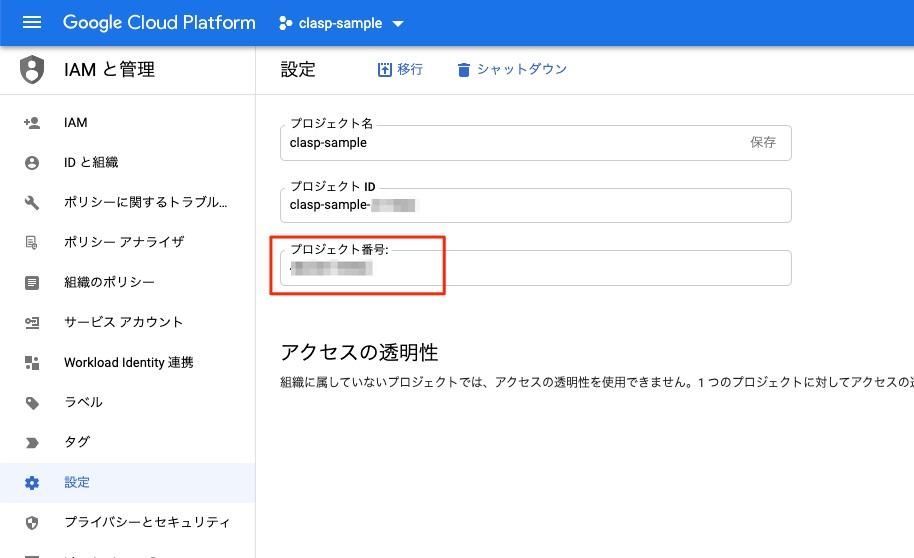This screenshot has height=558, width=914.
Task: Click the IAM と管理 shield icon
Action: click(x=32, y=69)
